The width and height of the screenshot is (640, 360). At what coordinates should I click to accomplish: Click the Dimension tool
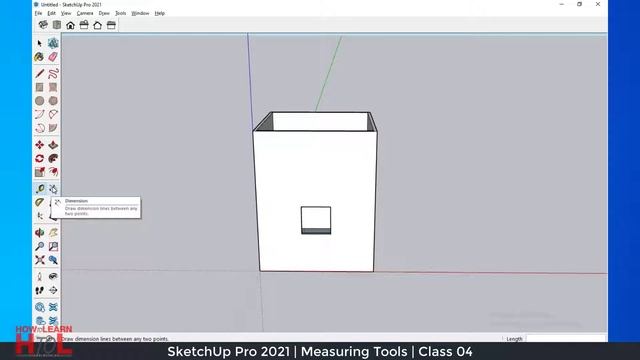(53, 189)
